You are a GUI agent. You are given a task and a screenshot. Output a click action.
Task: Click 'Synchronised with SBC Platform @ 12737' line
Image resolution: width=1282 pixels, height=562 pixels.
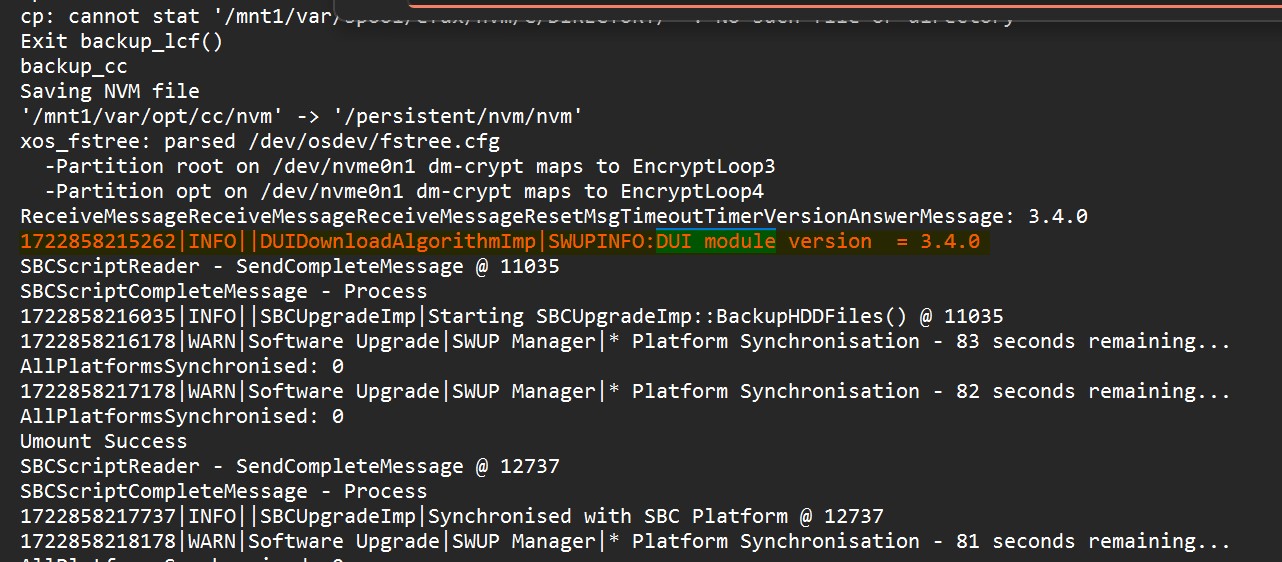[452, 516]
